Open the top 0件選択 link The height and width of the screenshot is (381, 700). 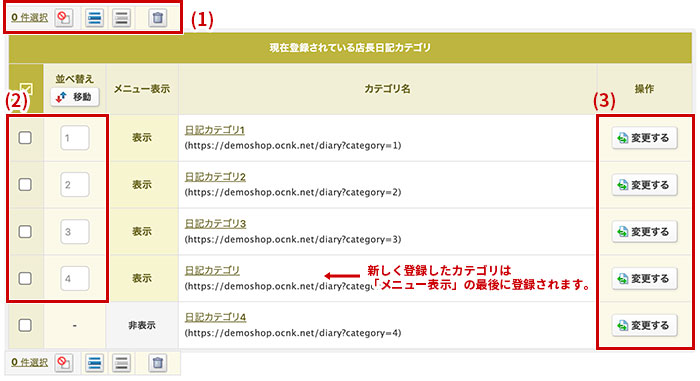click(x=29, y=18)
